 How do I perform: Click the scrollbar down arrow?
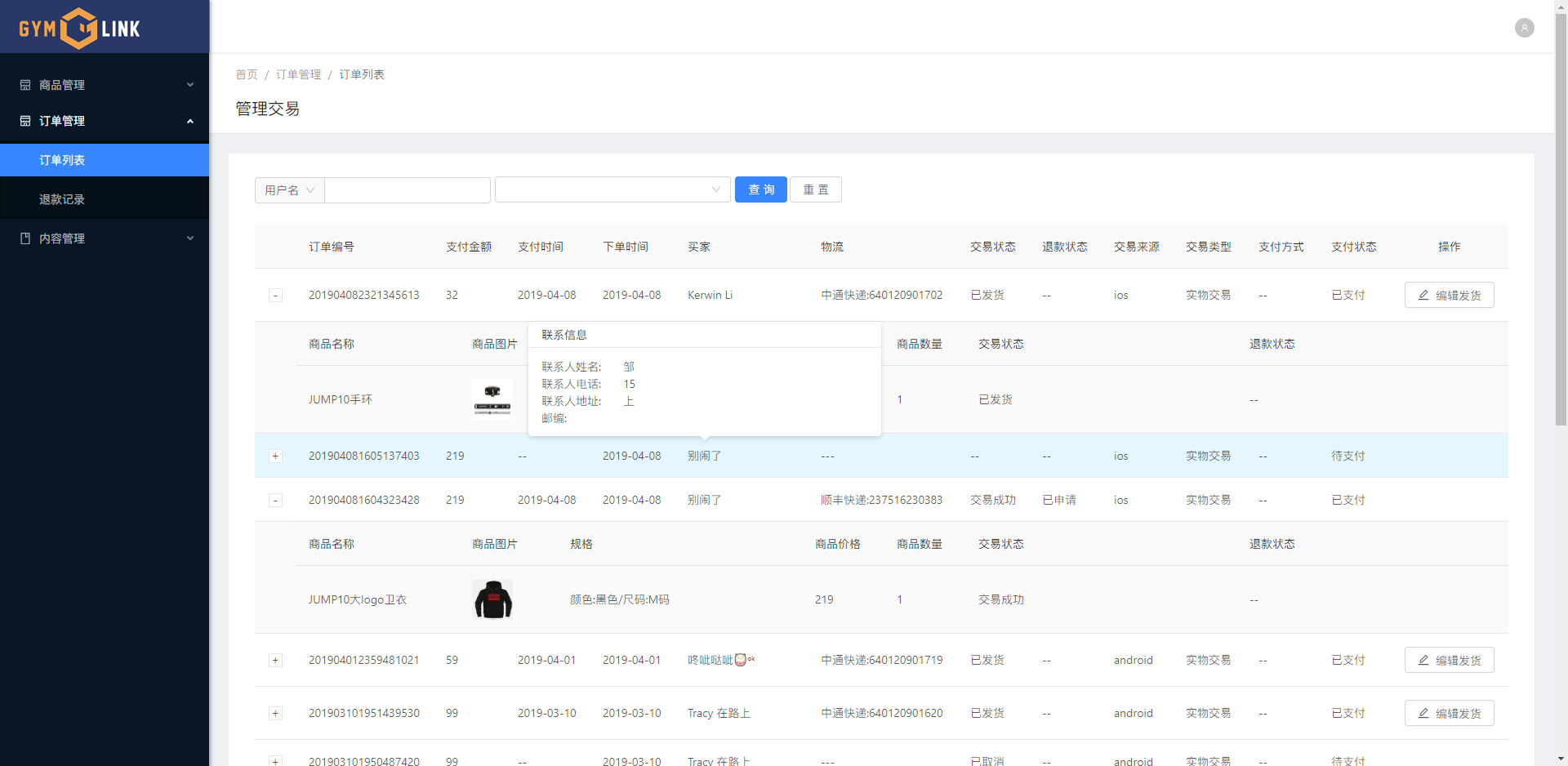tap(1561, 759)
